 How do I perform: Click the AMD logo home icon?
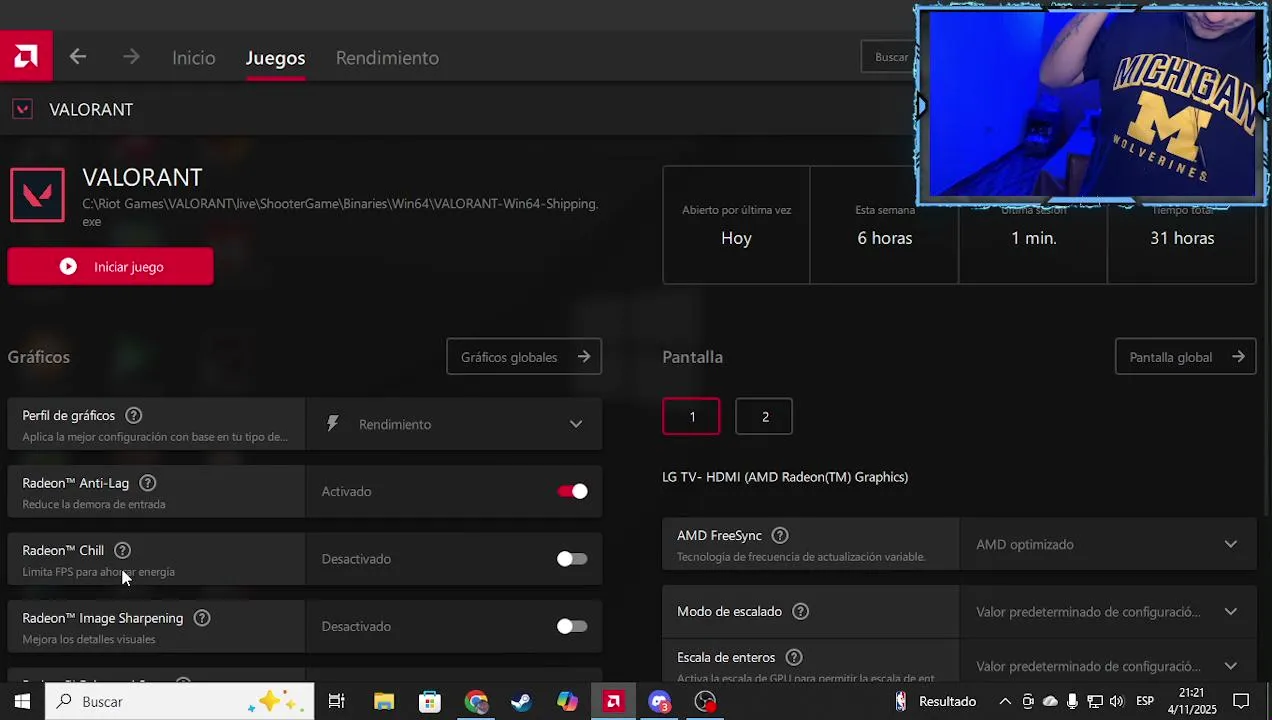[26, 57]
